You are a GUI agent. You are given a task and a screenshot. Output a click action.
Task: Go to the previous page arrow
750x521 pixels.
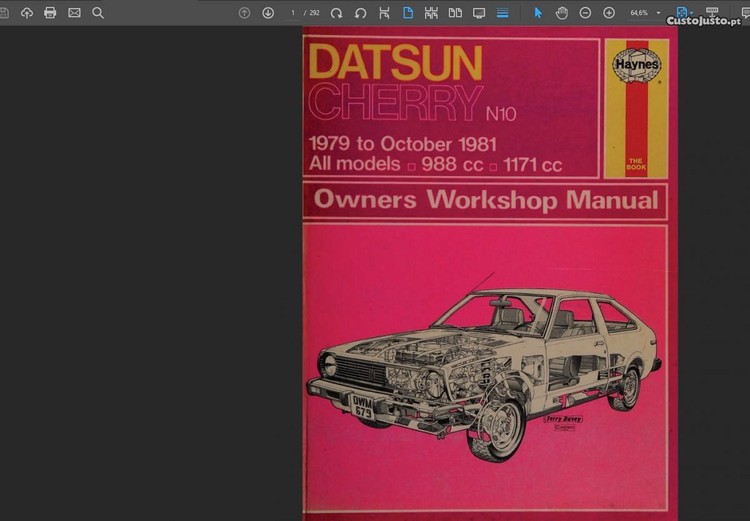click(245, 13)
